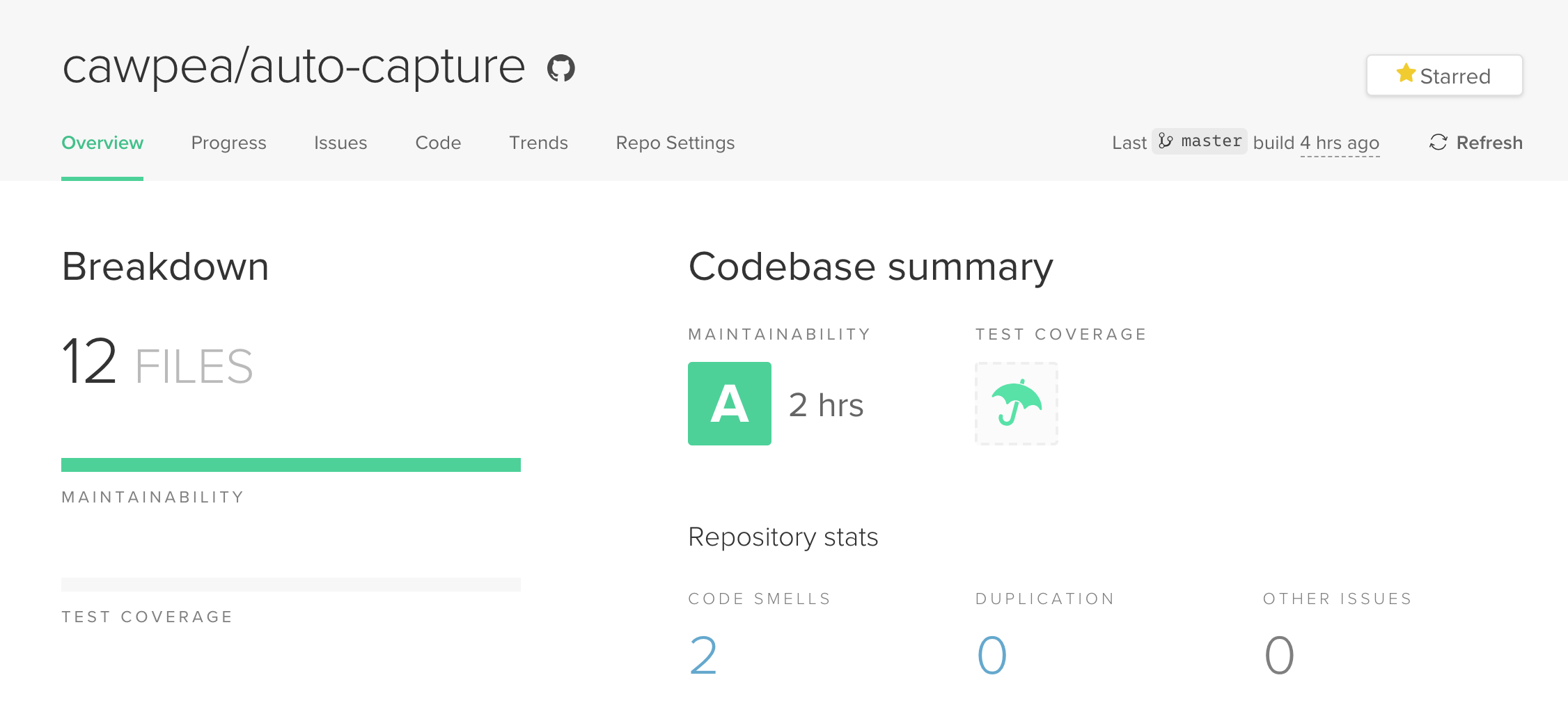
Task: Click the green A maintainability badge
Action: coord(729,404)
